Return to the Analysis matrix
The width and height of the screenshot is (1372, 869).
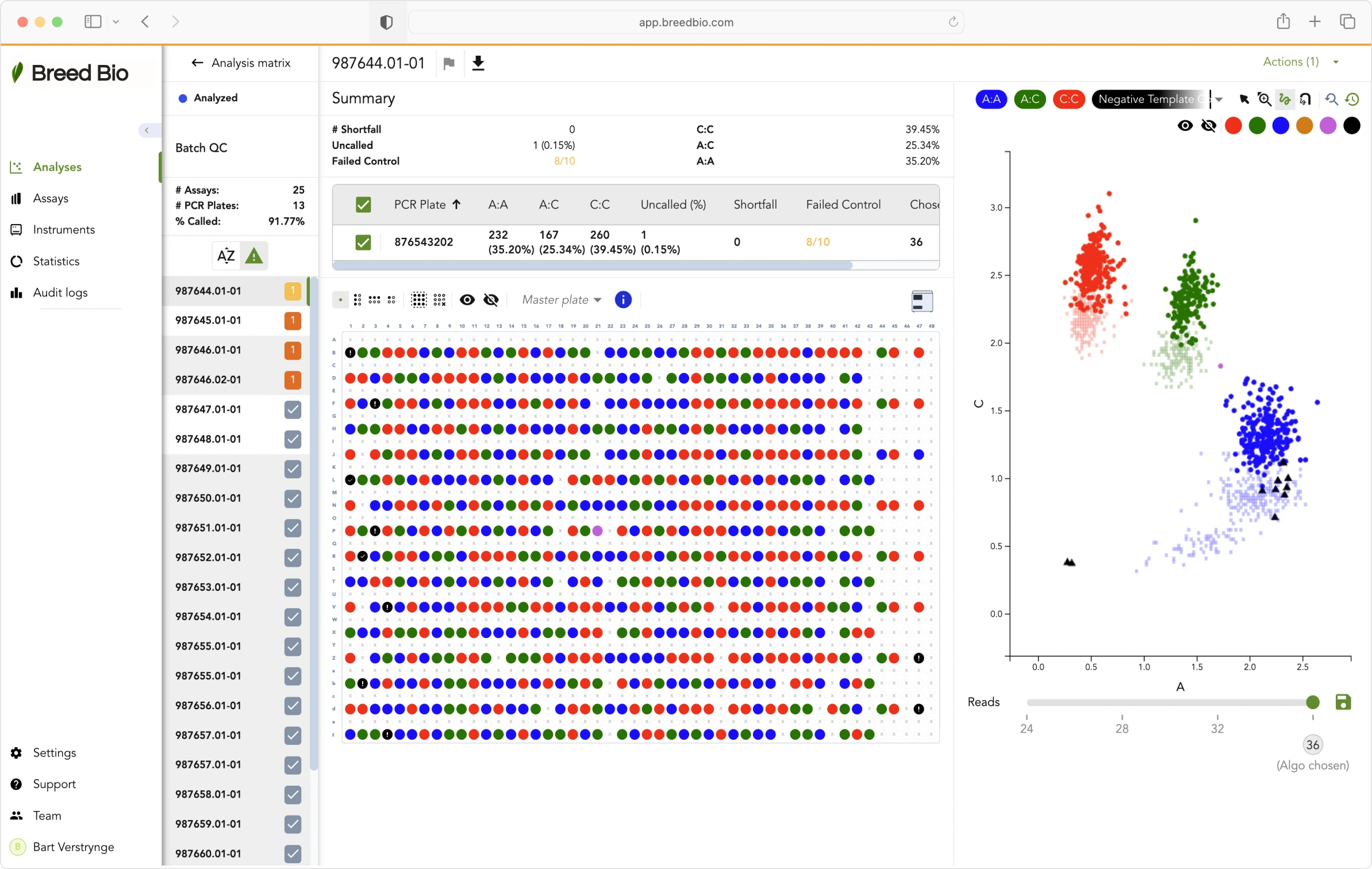pos(242,63)
